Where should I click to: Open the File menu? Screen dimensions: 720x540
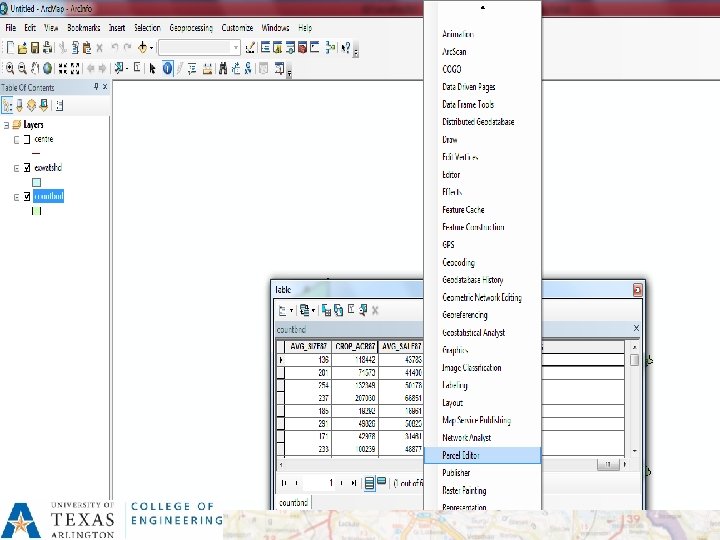click(11, 28)
